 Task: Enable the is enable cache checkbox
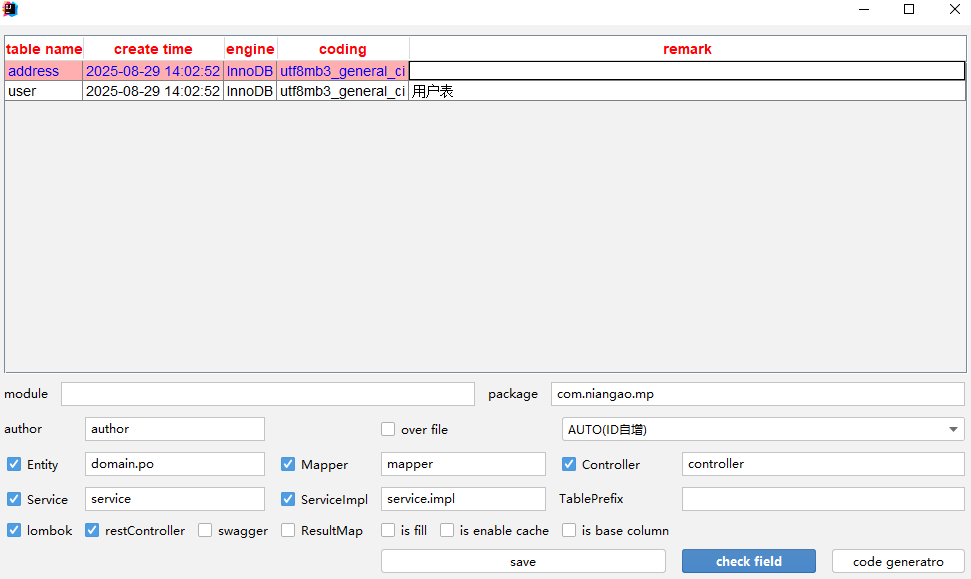(446, 530)
